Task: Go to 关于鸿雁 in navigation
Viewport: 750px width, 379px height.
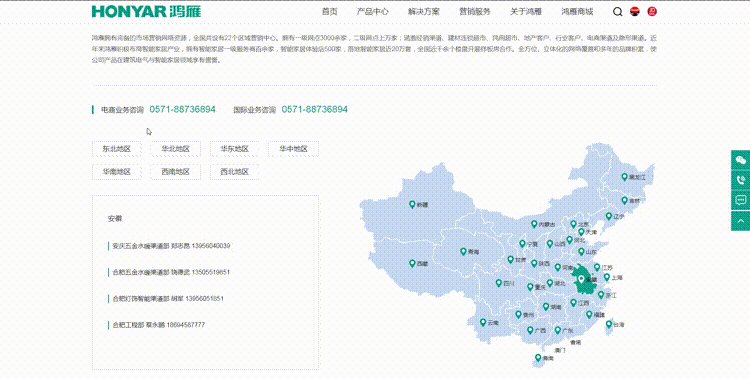Action: pos(525,11)
